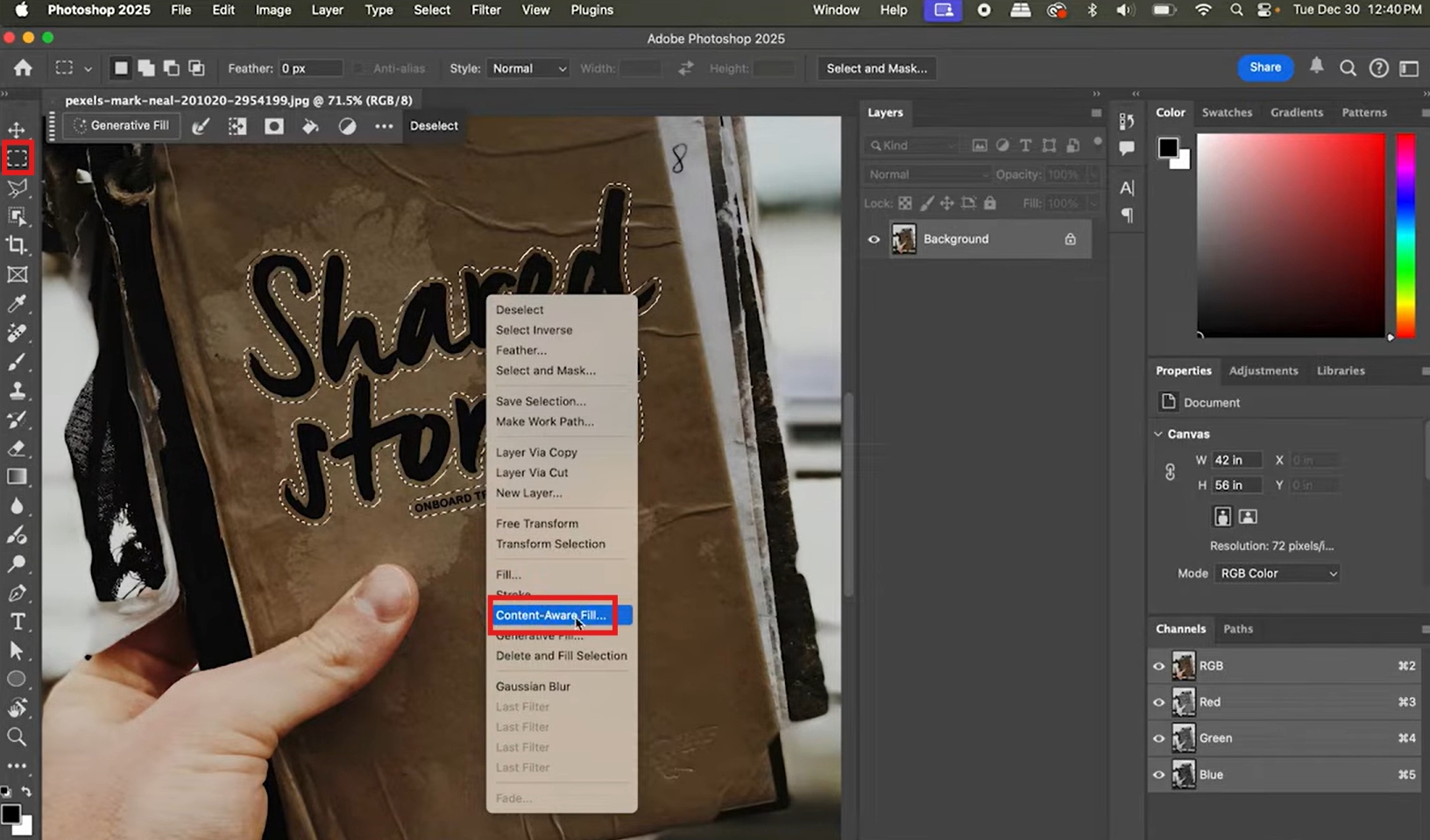Click the Share button
The image size is (1430, 840).
[1265, 67]
